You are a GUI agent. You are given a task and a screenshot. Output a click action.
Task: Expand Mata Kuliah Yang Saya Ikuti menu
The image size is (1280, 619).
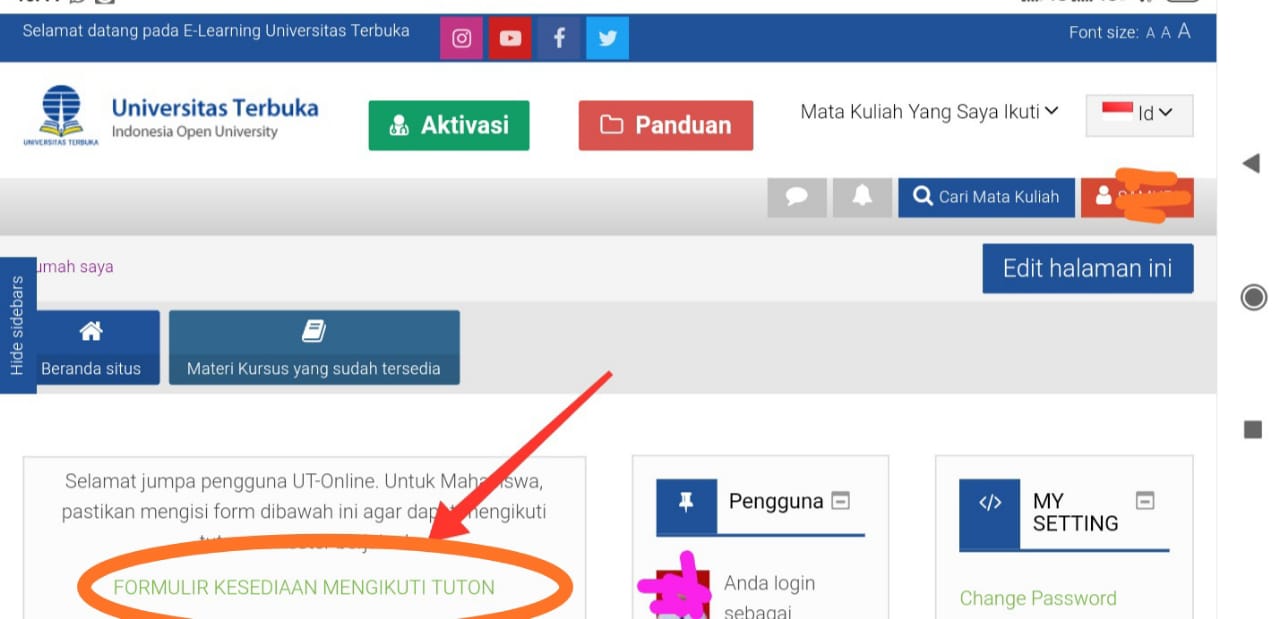point(929,112)
